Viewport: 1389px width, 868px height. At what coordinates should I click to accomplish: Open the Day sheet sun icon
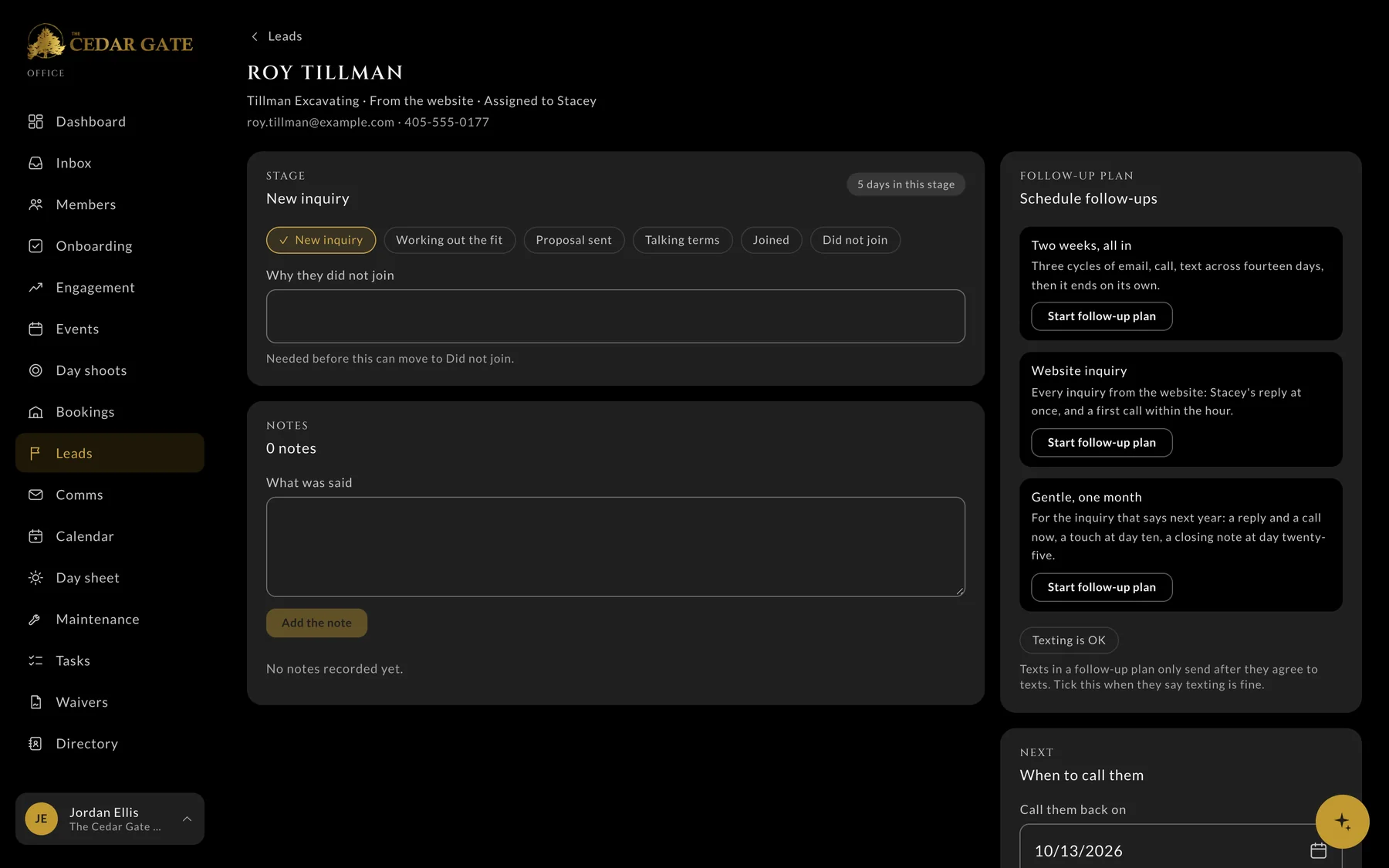35,578
